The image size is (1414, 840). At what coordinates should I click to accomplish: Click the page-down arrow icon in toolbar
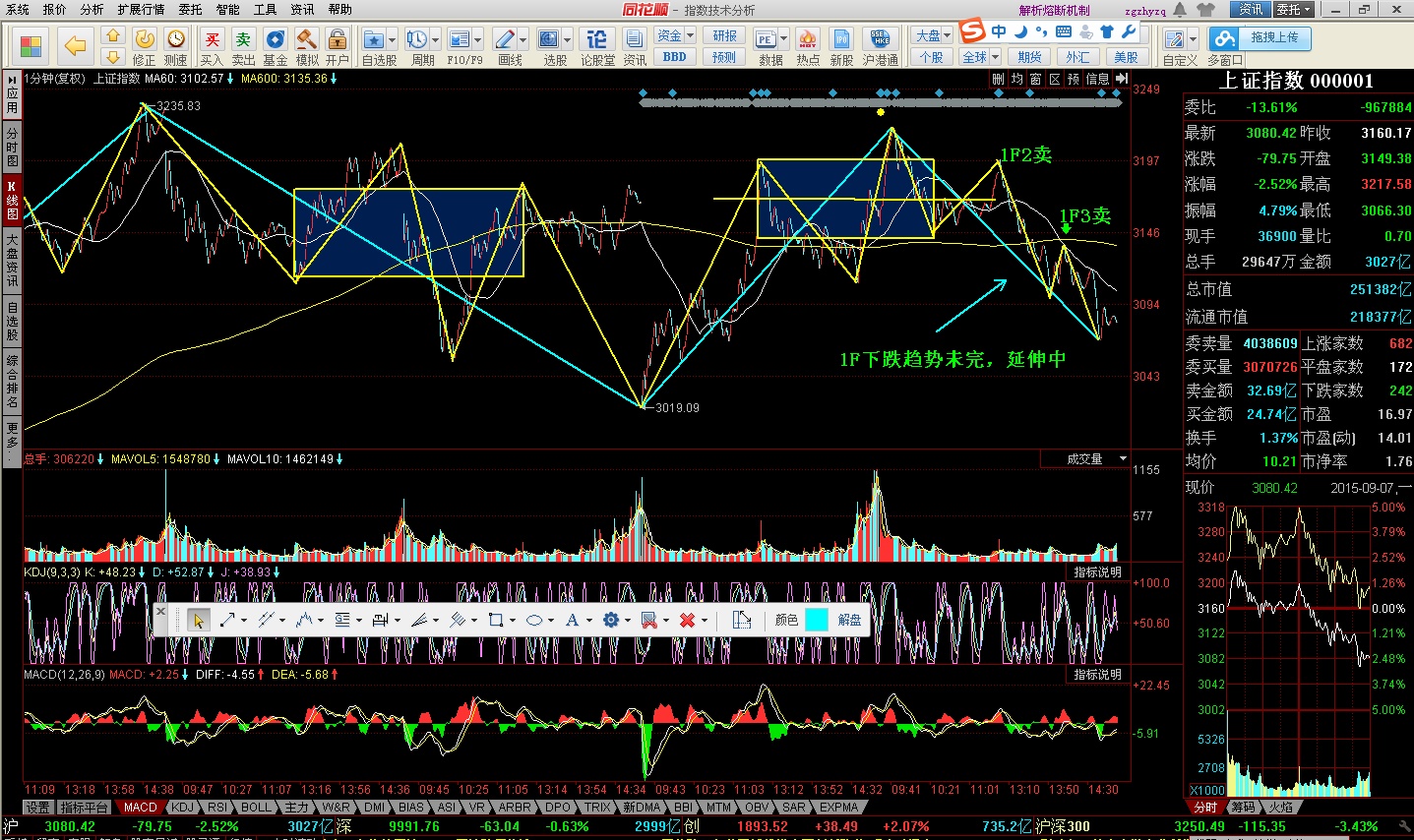coord(113,56)
